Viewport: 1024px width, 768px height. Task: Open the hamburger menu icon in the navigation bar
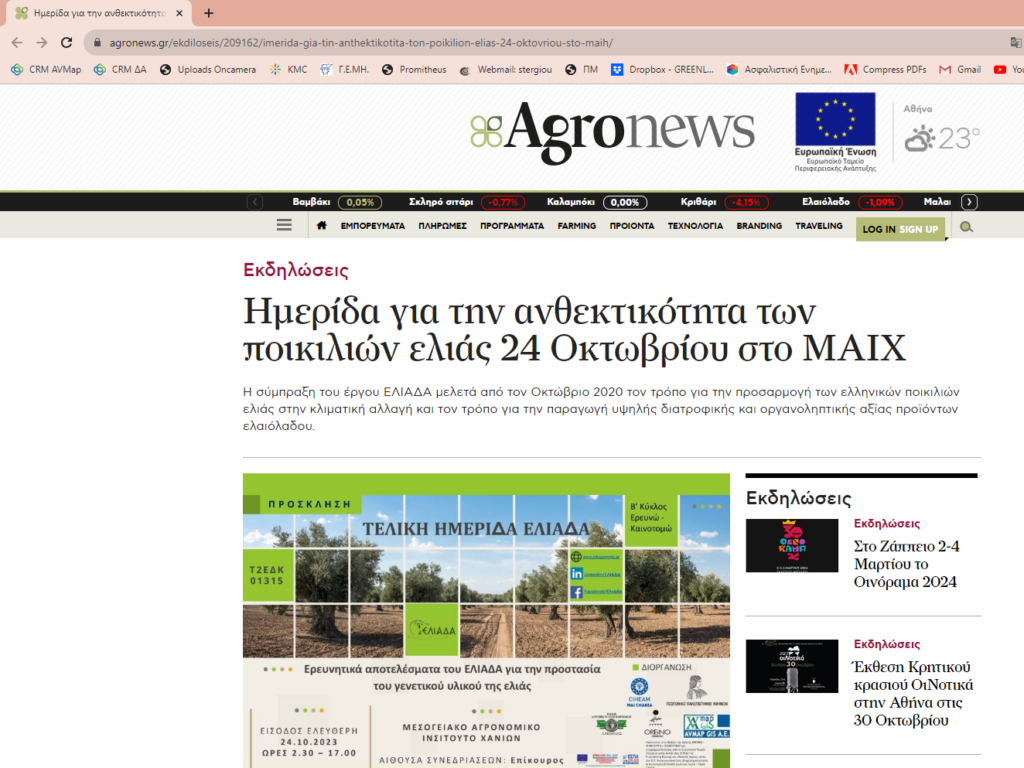coord(284,225)
